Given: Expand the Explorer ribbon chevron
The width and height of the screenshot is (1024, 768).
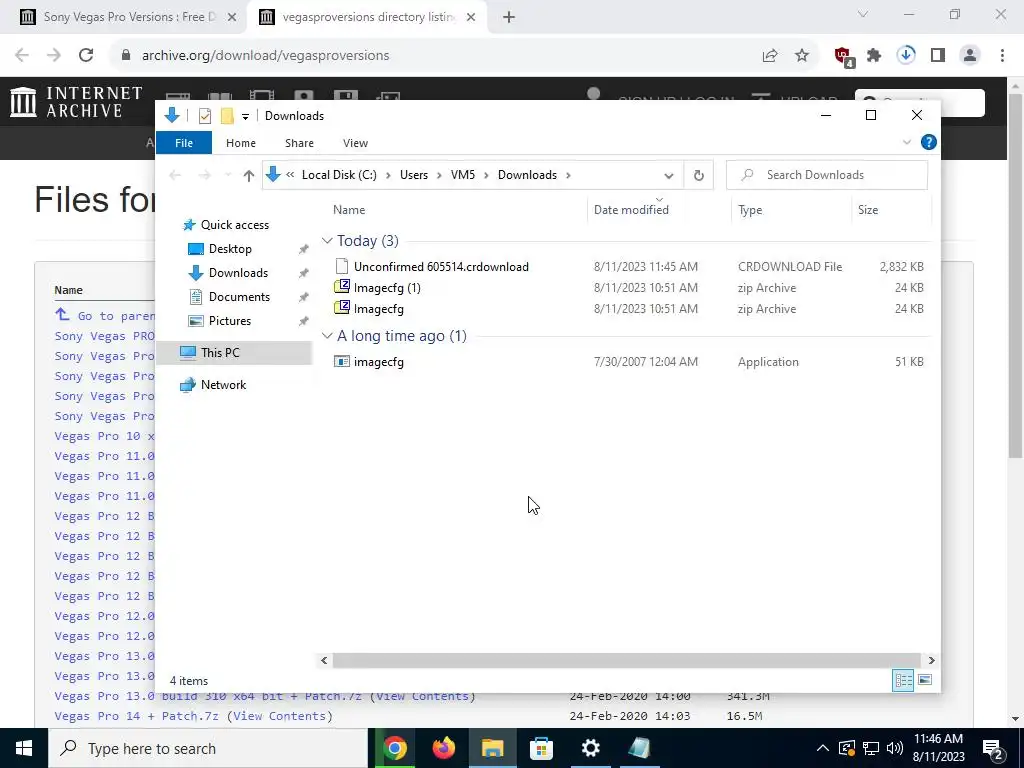Looking at the screenshot, I should pos(906,142).
